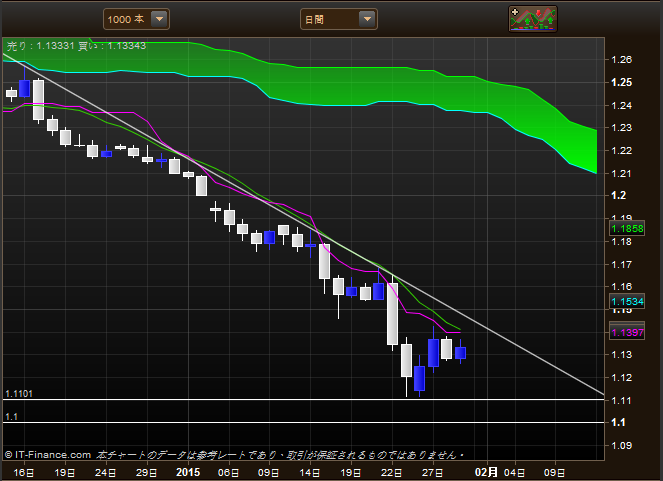The height and width of the screenshot is (481, 663).
Task: Click the 16日 date axis label
Action: tap(24, 473)
